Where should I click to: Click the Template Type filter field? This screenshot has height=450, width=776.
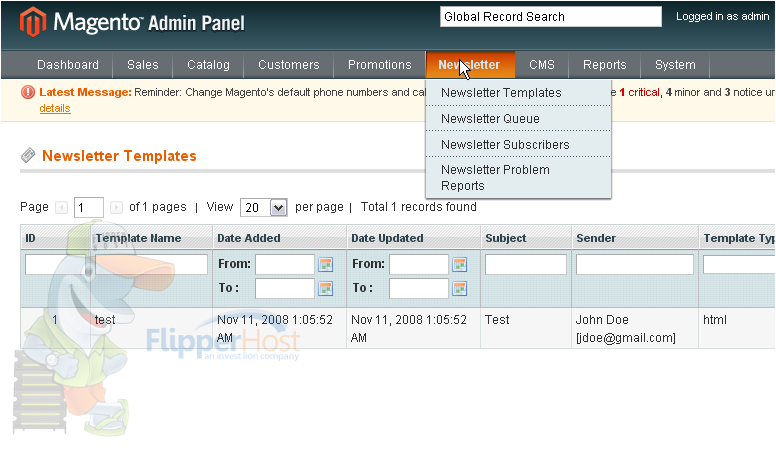[x=739, y=264]
